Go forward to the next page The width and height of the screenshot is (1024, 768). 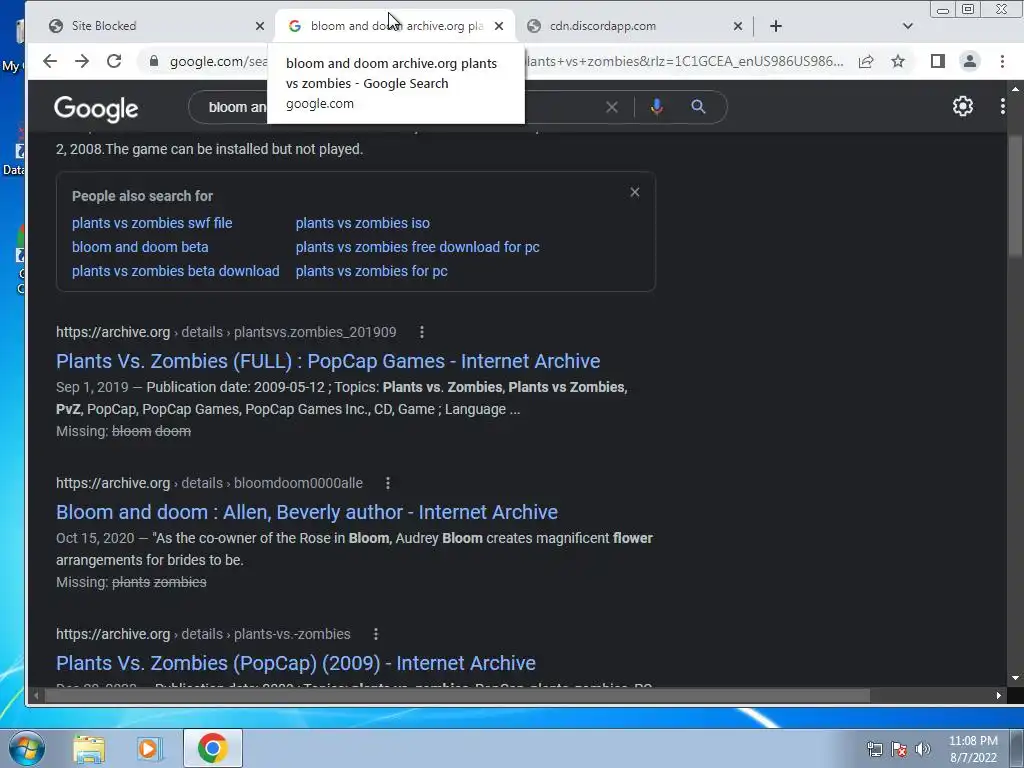[x=82, y=61]
